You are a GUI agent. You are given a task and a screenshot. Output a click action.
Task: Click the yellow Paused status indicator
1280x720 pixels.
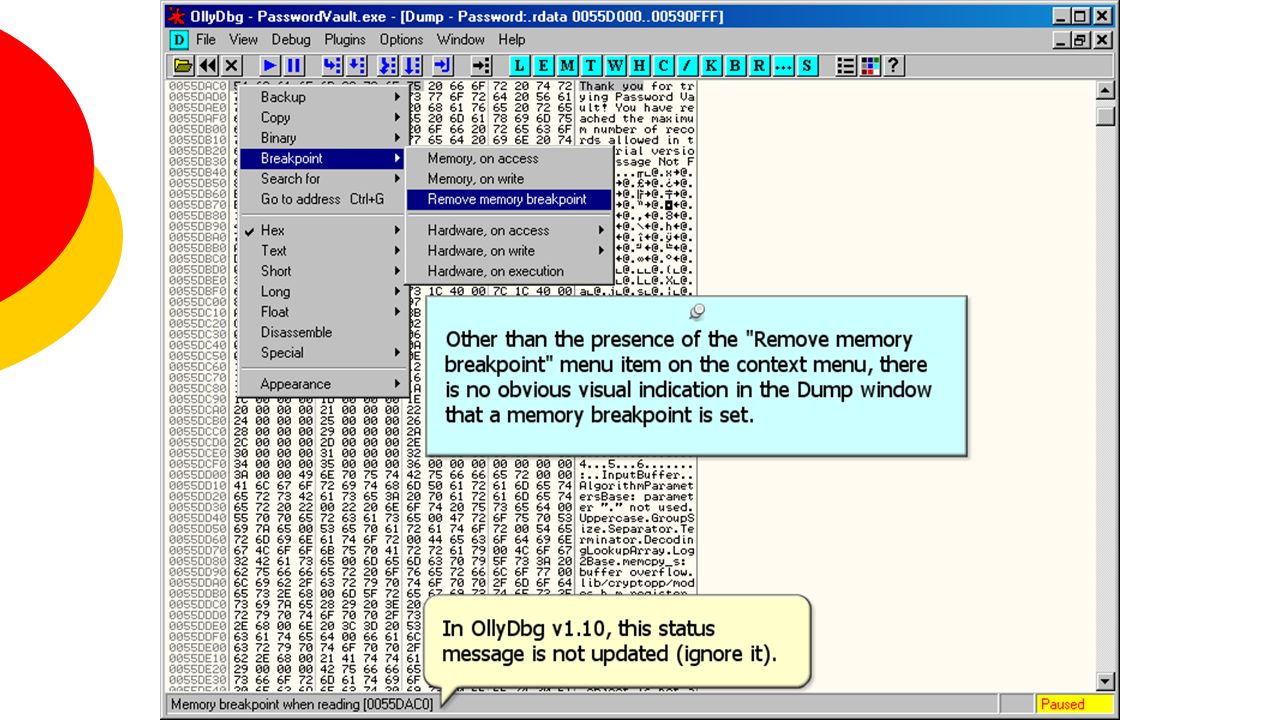tap(1074, 704)
